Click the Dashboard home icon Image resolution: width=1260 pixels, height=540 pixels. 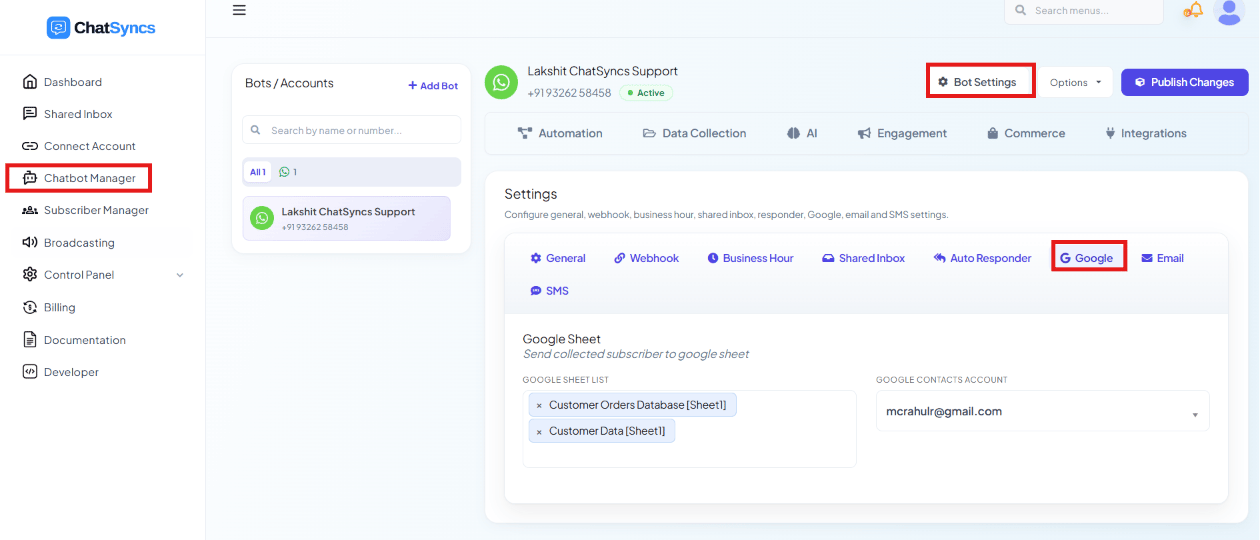tap(30, 82)
